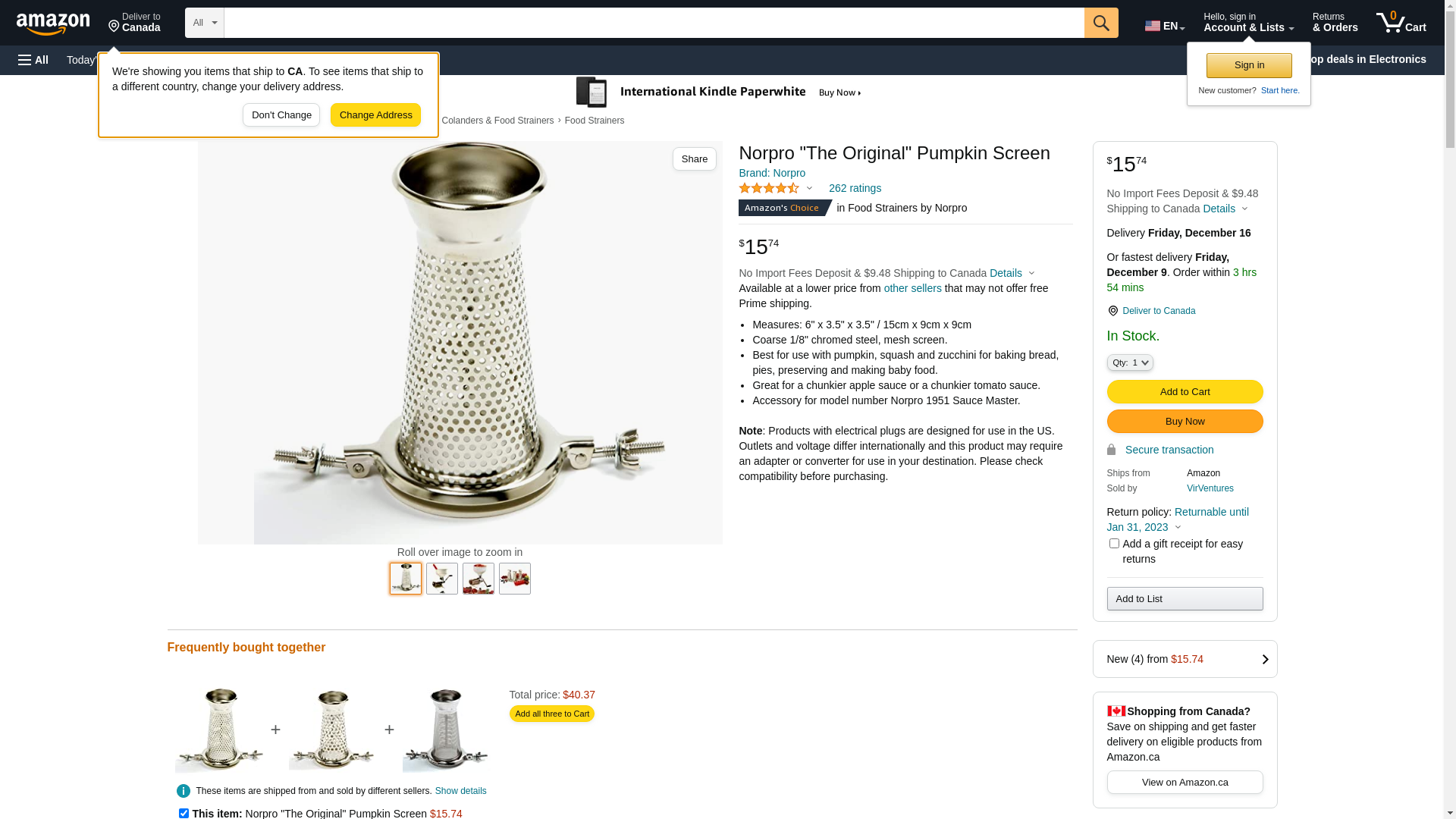Click the Add to Cart button
Screen dimensions: 1456x819
(1185, 391)
